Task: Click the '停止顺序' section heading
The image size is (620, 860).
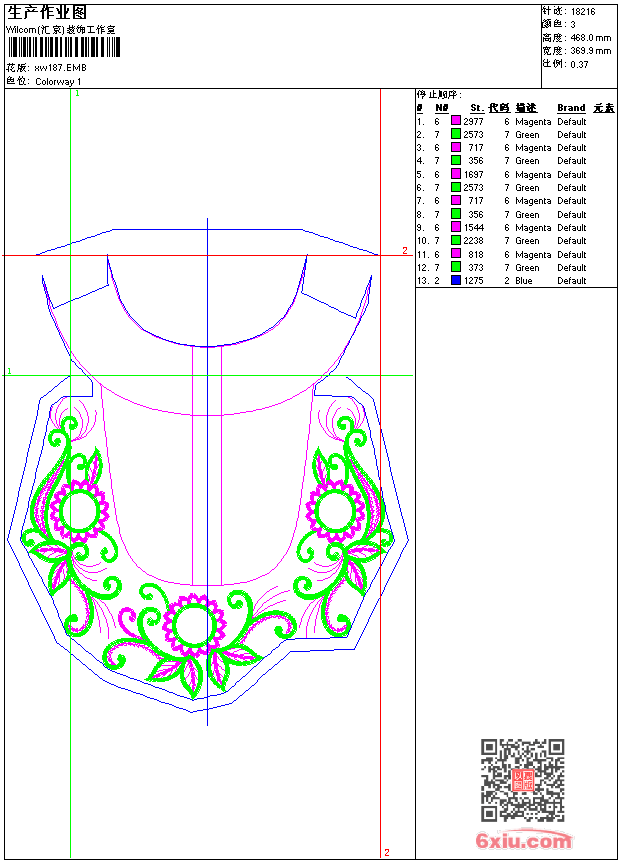Action: tap(439, 95)
